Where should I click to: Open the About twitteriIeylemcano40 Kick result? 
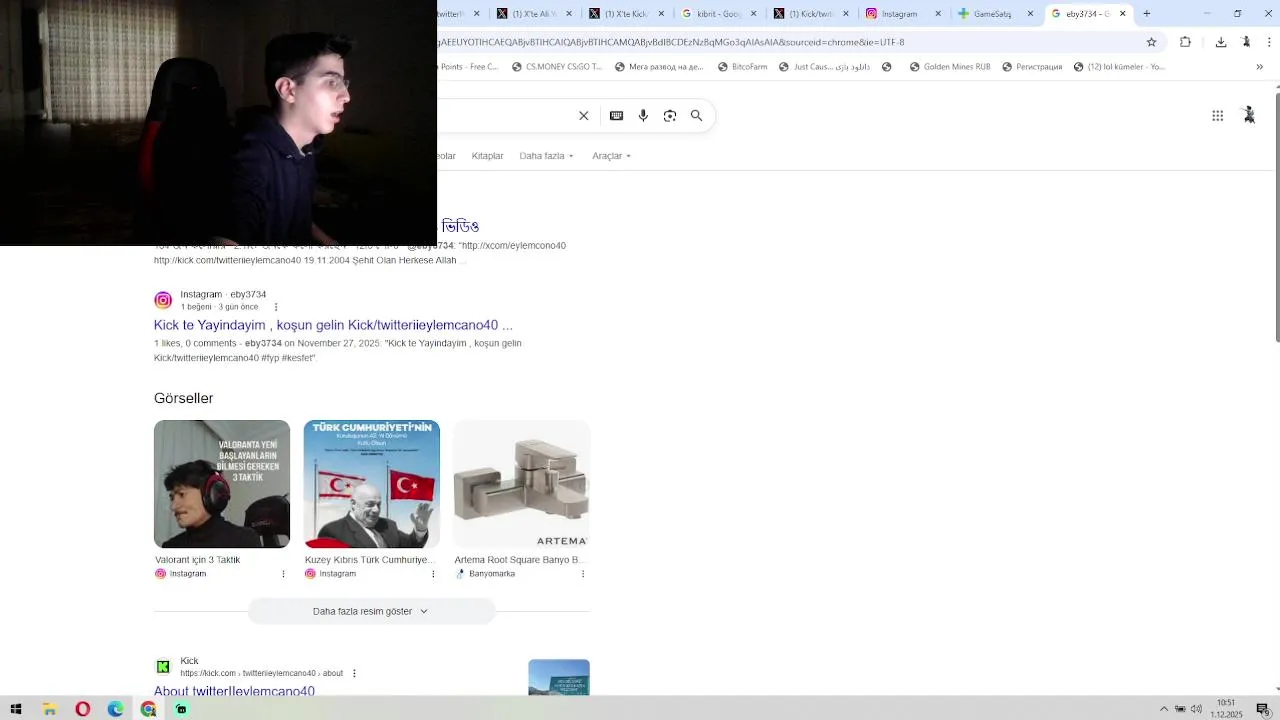click(234, 690)
